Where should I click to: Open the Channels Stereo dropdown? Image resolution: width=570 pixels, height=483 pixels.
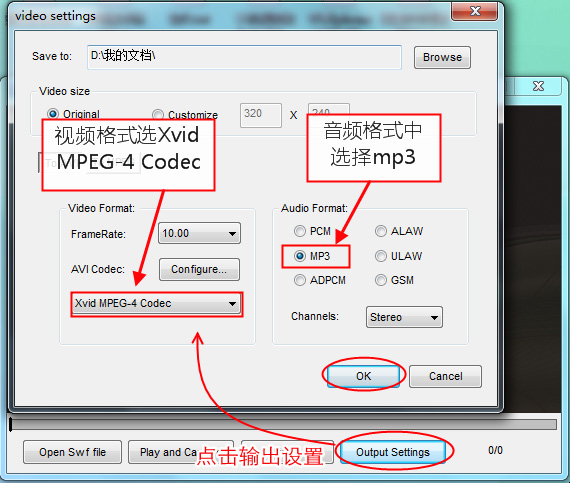pyautogui.click(x=404, y=317)
